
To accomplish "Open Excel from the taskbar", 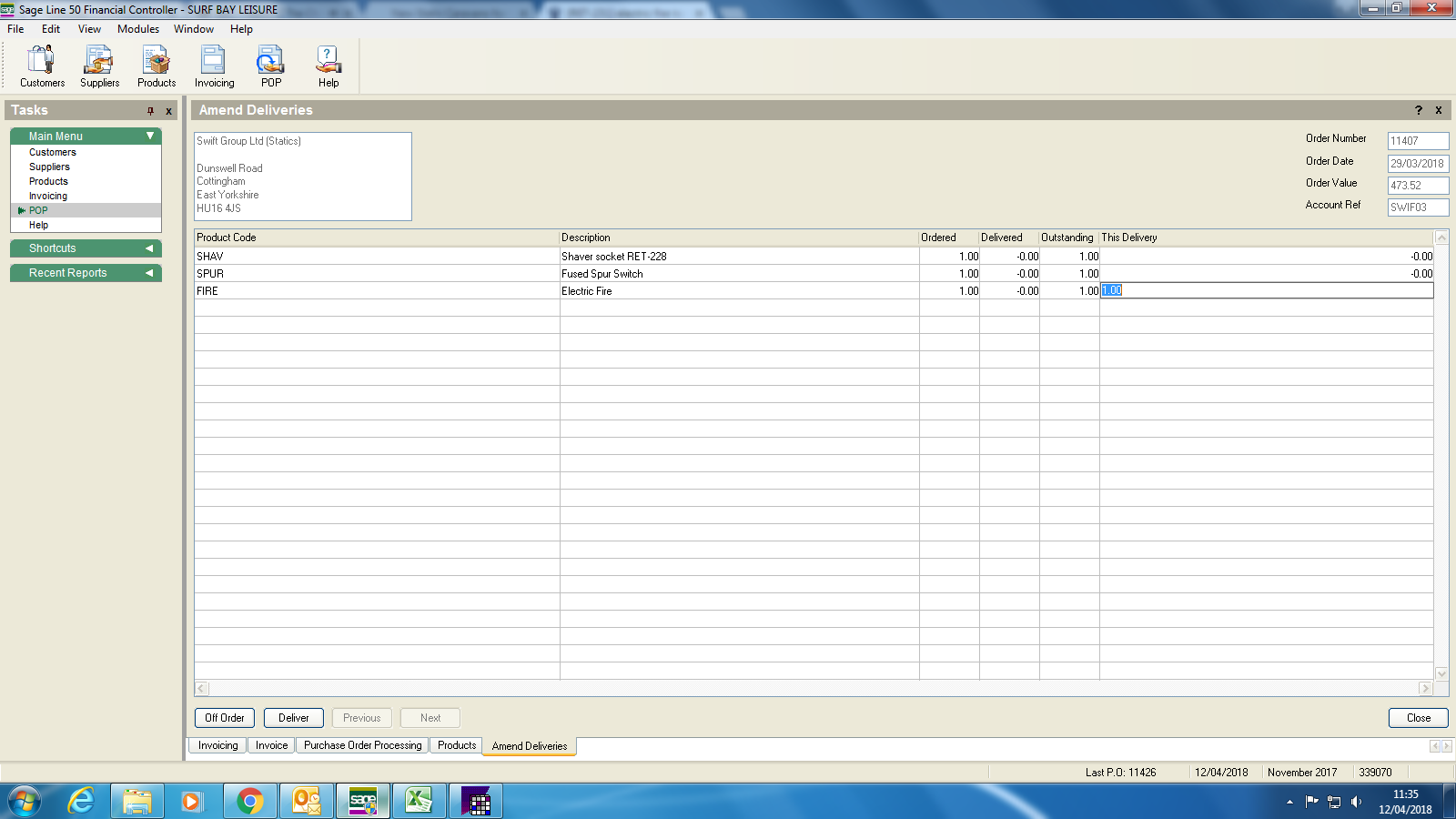I will click(419, 801).
